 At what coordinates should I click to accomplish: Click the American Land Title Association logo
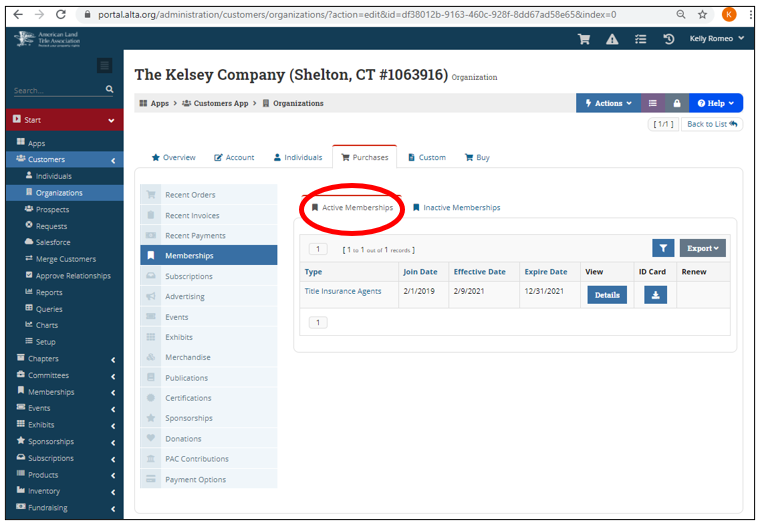point(48,39)
